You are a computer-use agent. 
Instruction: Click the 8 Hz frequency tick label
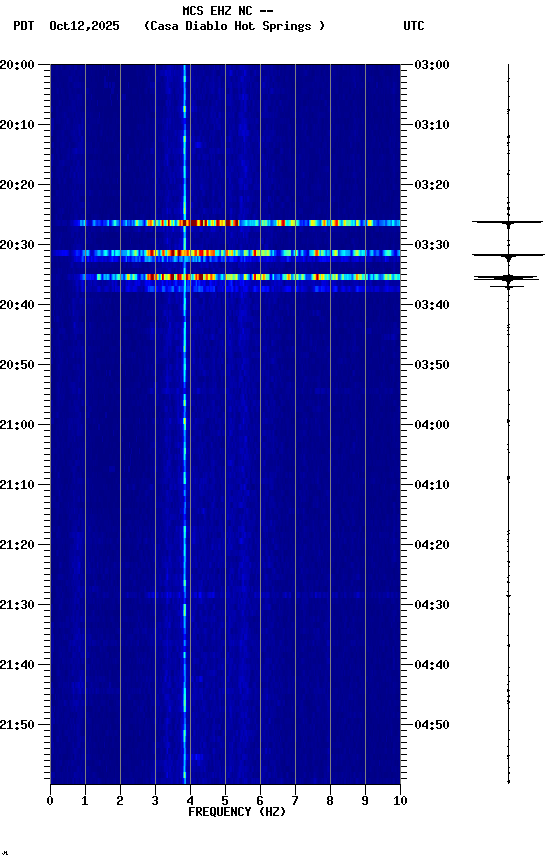[x=330, y=801]
